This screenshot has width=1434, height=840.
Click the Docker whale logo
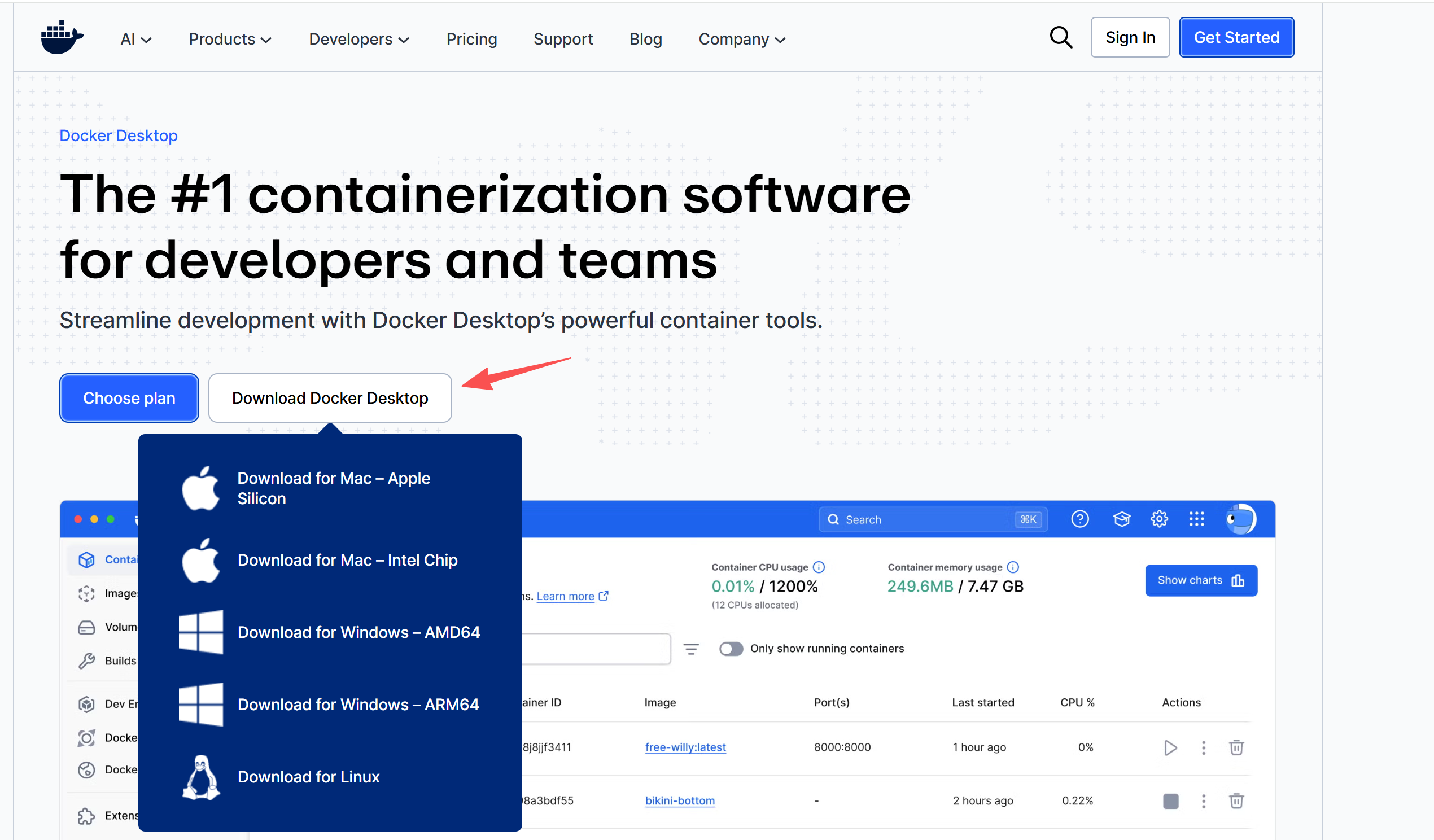(62, 38)
